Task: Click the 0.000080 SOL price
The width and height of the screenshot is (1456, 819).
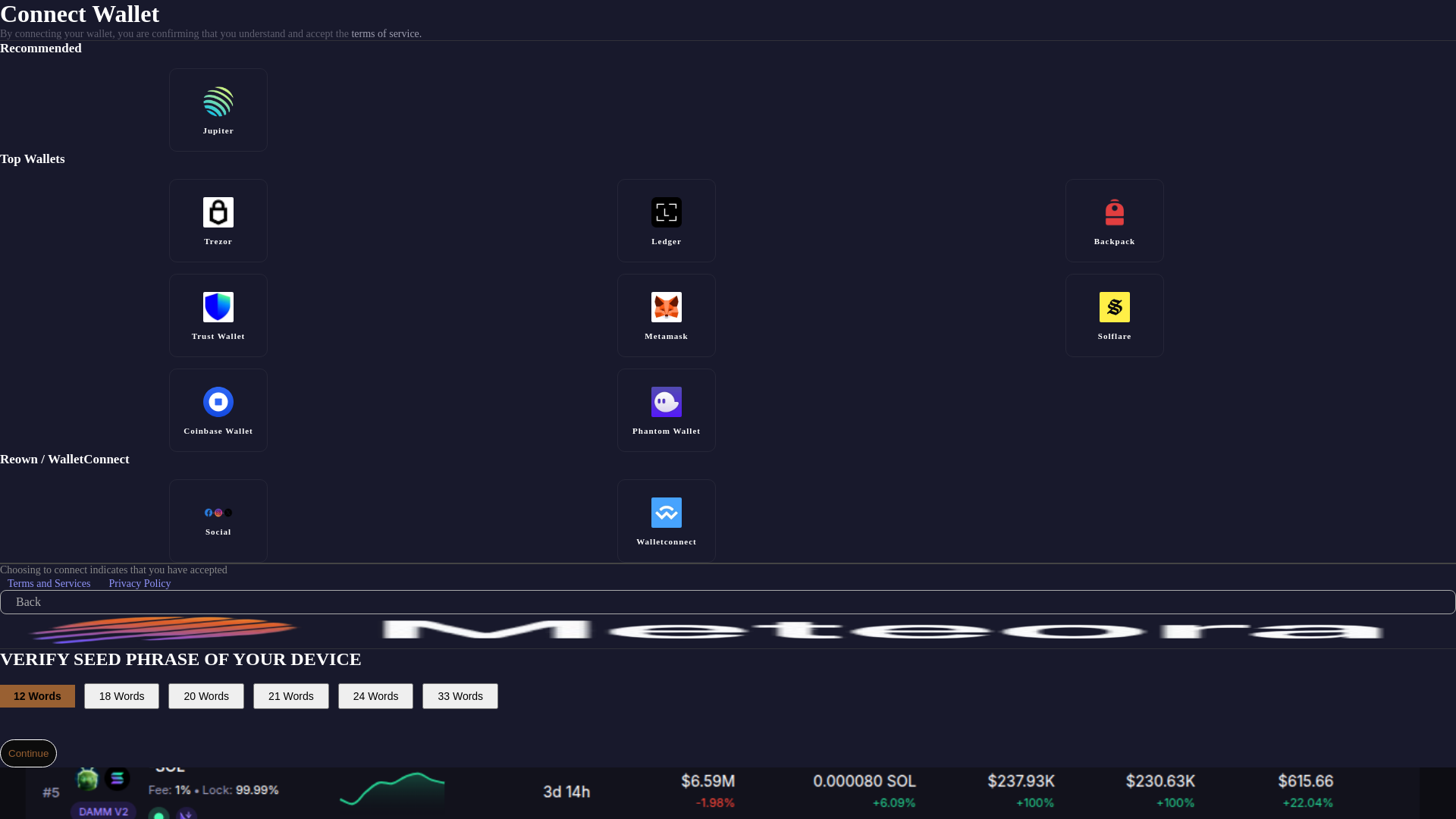Action: pos(864,780)
